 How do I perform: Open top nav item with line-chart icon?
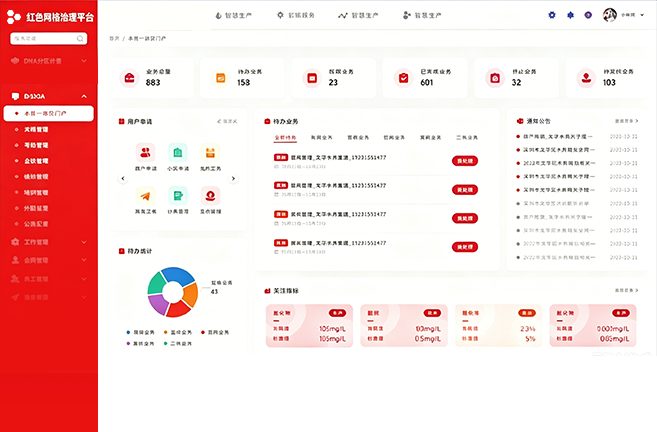point(358,16)
